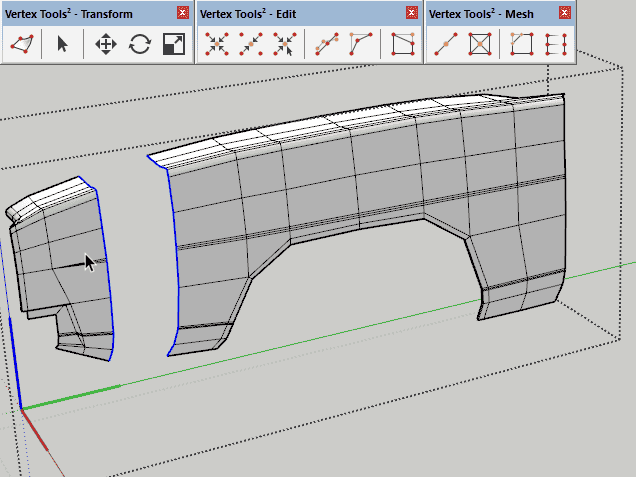This screenshot has height=477, width=636.
Task: Activate the arrow Select tool
Action: 62,44
